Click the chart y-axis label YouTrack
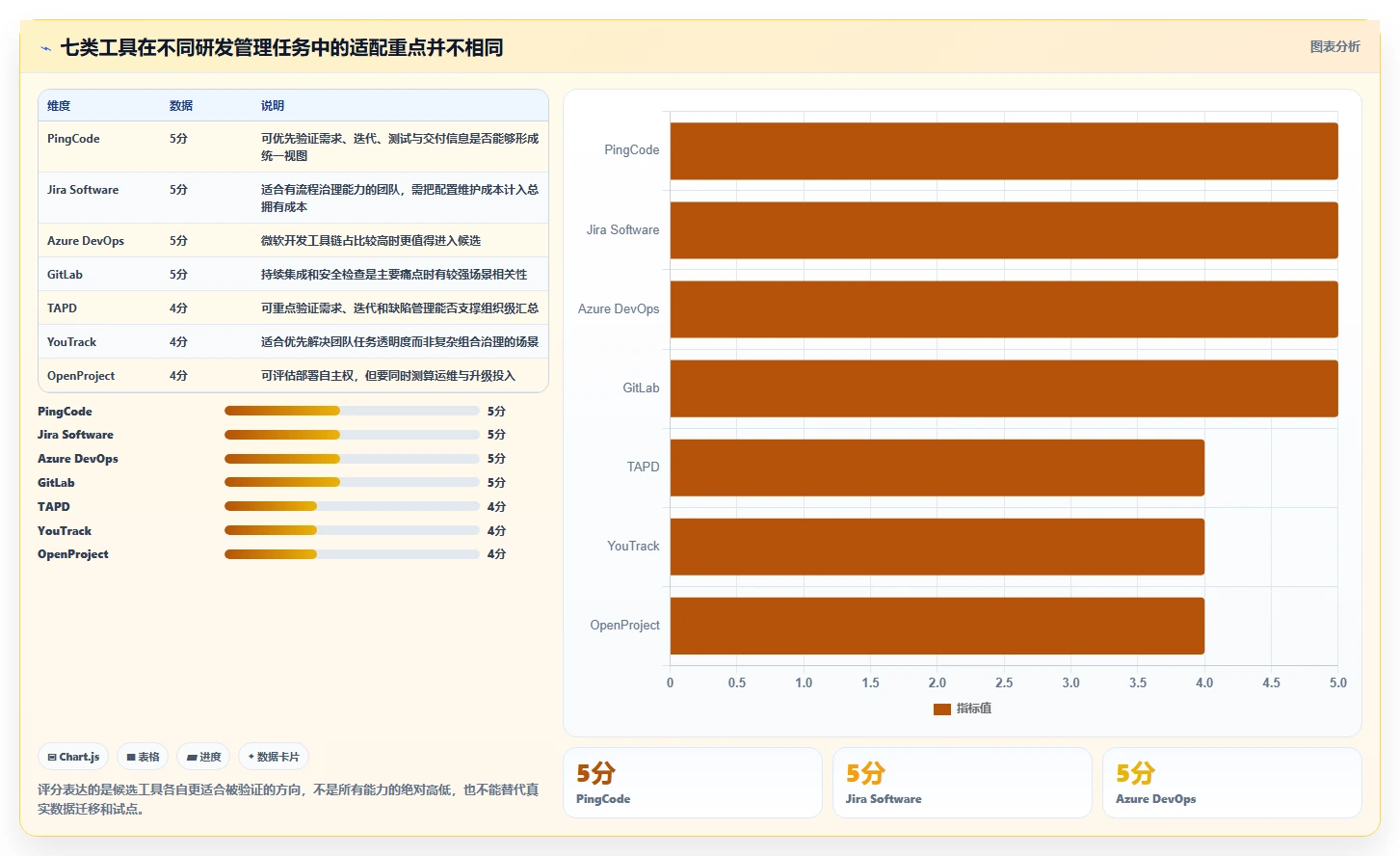1400x856 pixels. pyautogui.click(x=633, y=547)
